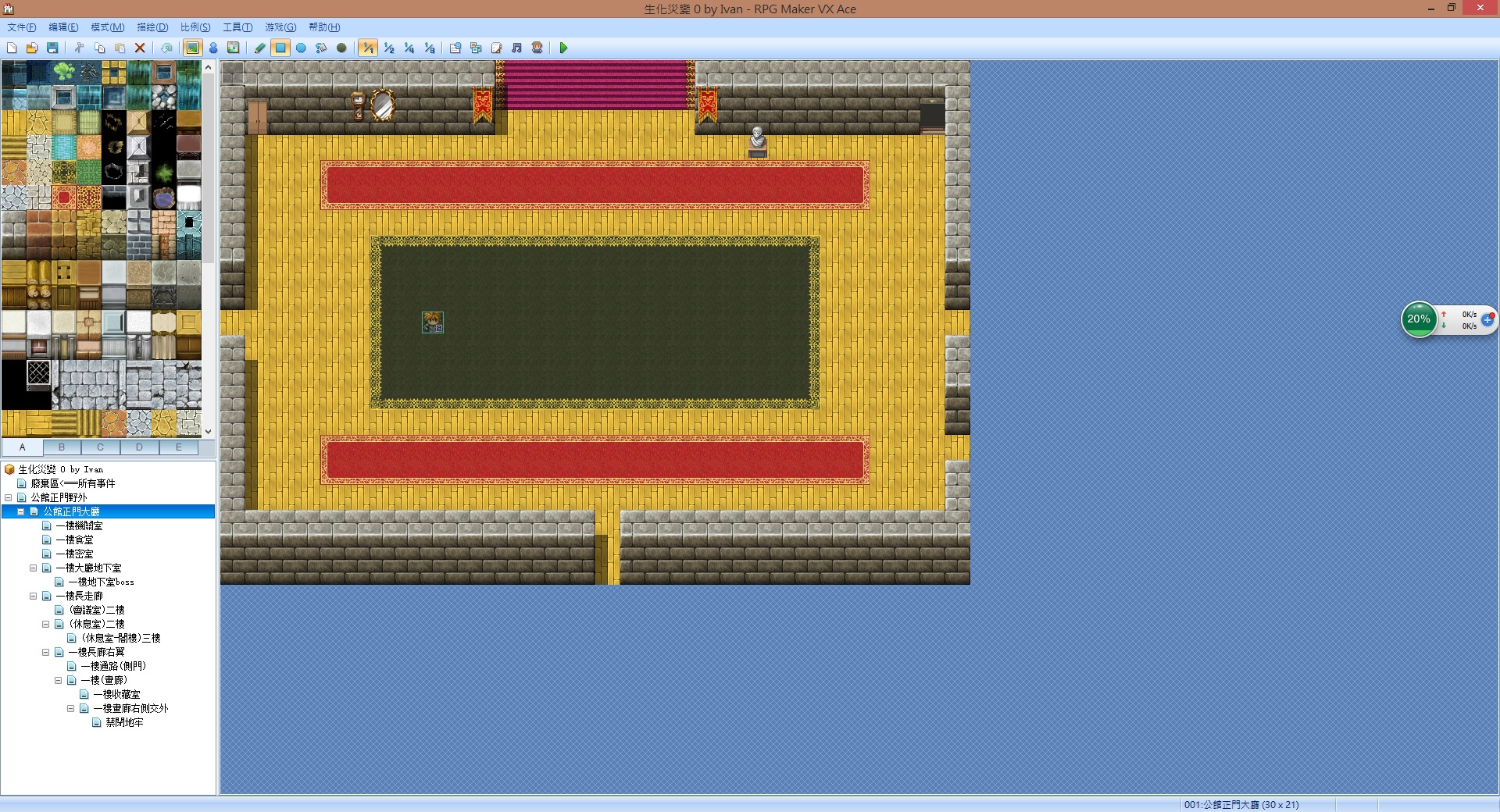Click the Copy icon in the toolbar
This screenshot has width=1500, height=812.
[x=99, y=48]
